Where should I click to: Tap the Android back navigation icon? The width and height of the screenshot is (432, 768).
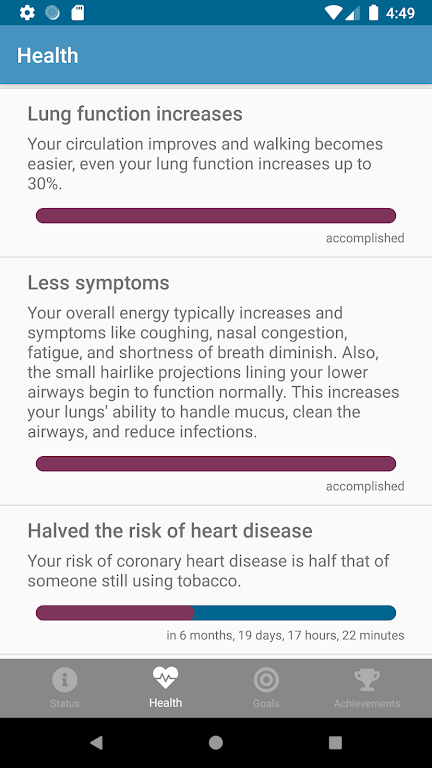click(96, 743)
